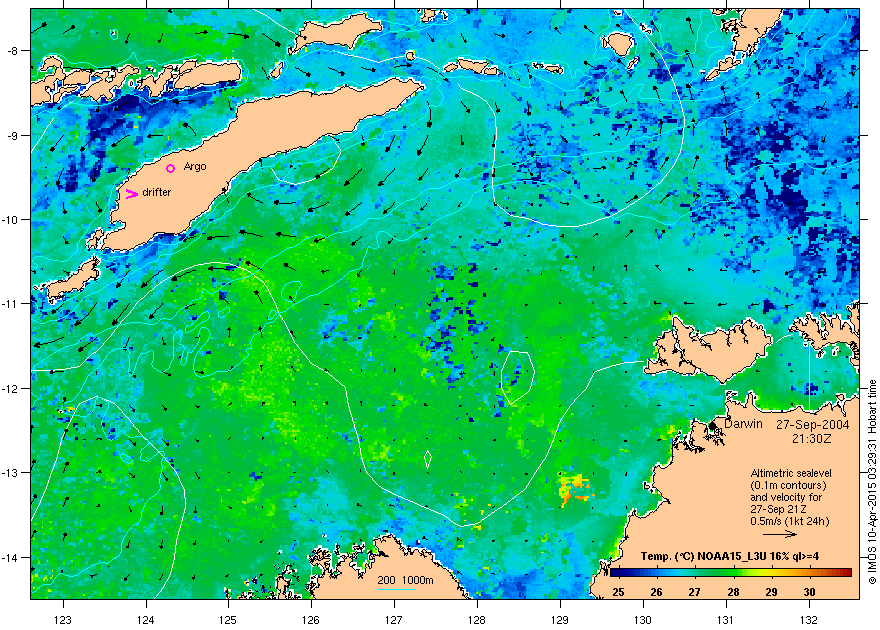
Task: Click the 'Darwin' label
Action: pos(743,424)
